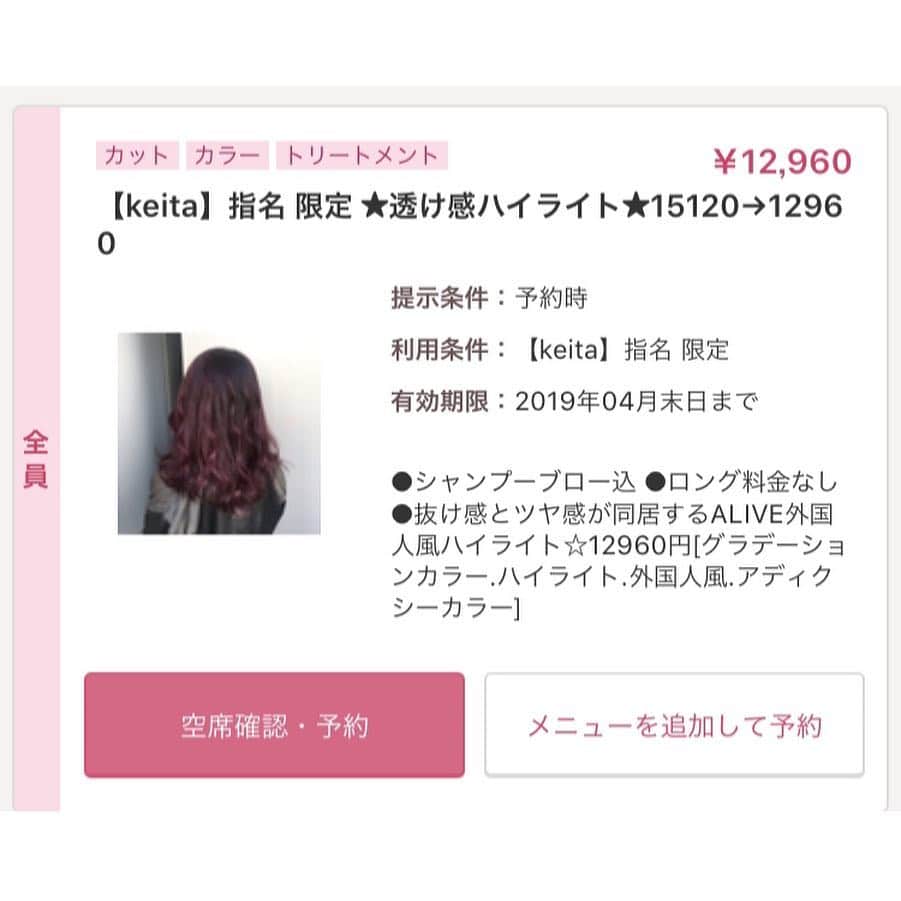Click the メニューを追加して予約 button
The image size is (901, 901).
(674, 725)
